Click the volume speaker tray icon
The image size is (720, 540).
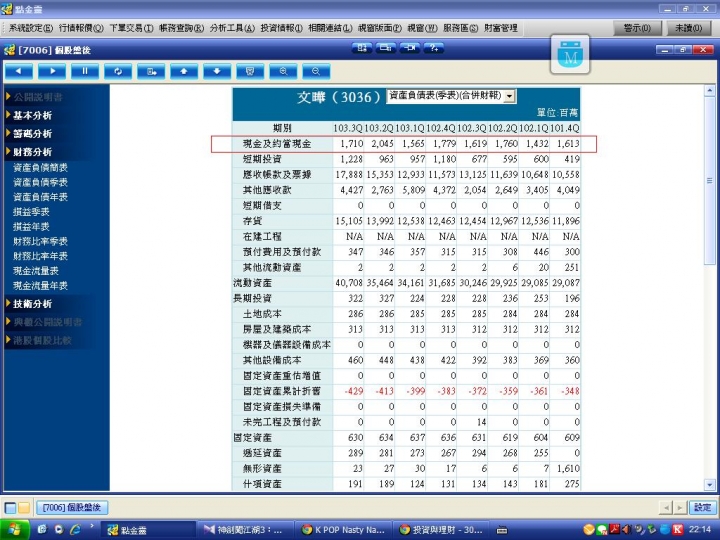(626, 529)
